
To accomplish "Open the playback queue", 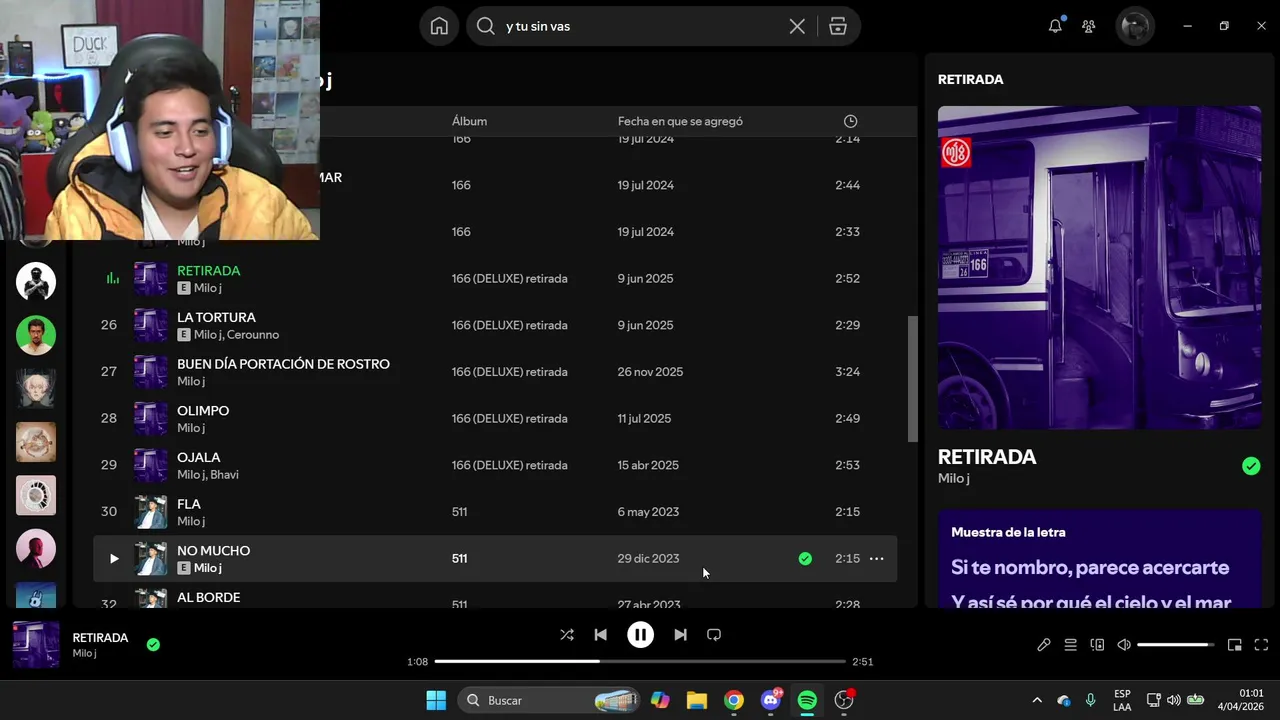I will (x=1070, y=645).
